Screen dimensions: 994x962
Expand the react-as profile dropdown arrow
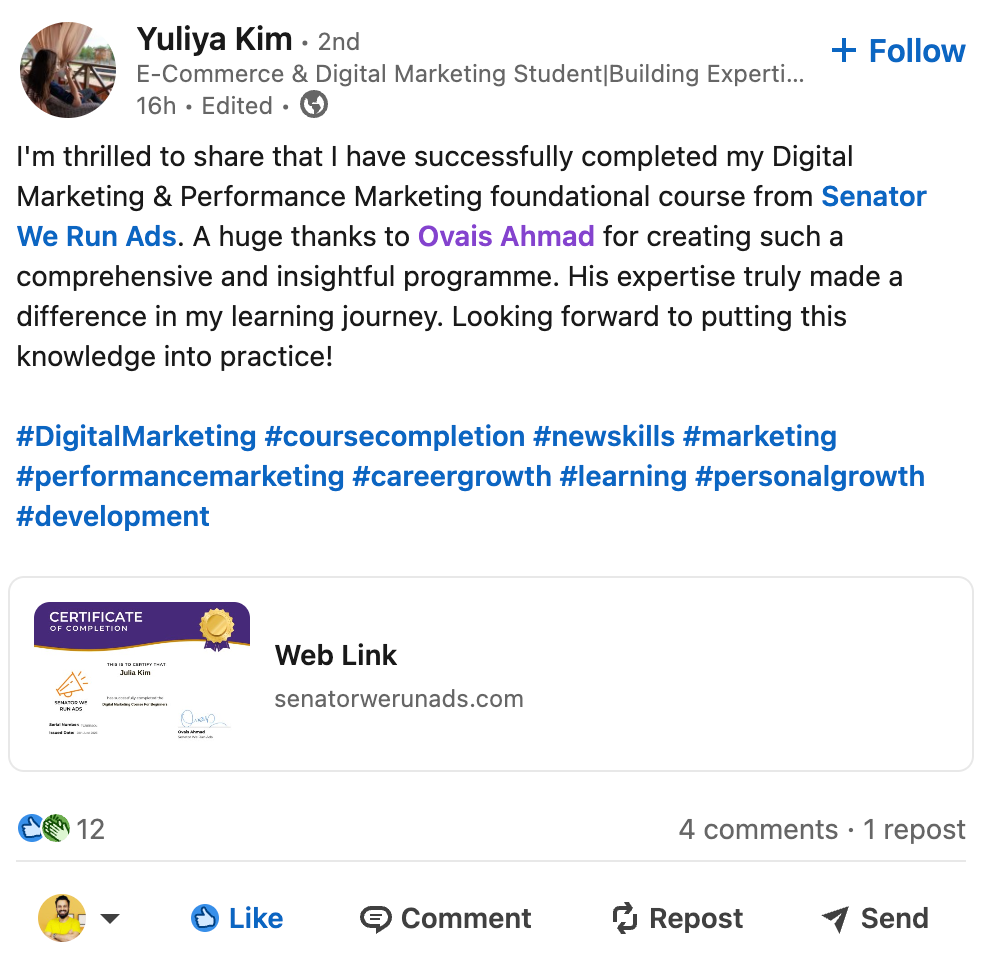110,919
